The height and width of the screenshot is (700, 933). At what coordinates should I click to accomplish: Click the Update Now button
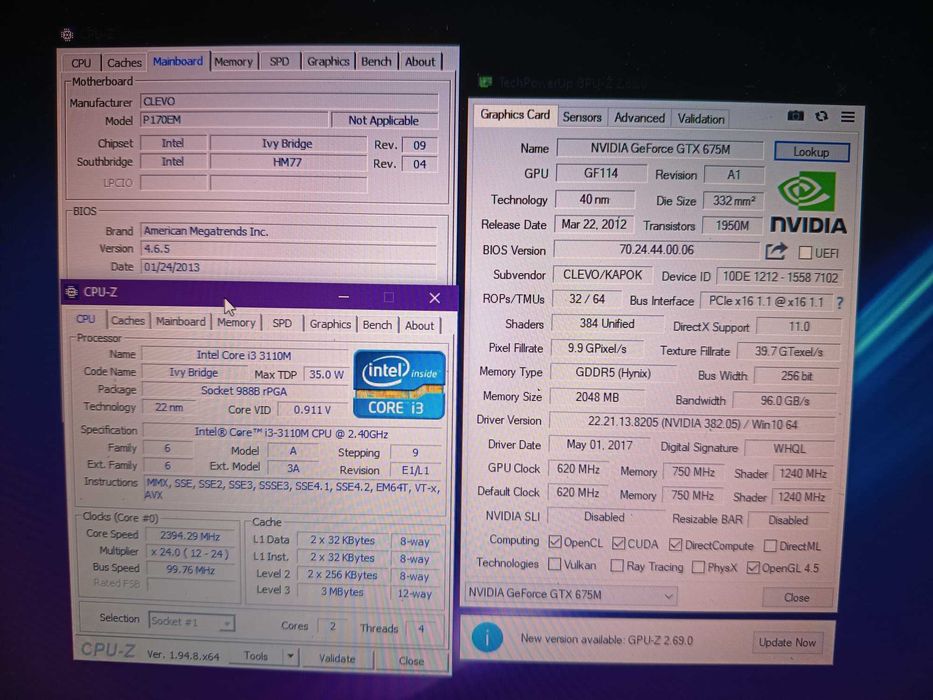(x=787, y=642)
